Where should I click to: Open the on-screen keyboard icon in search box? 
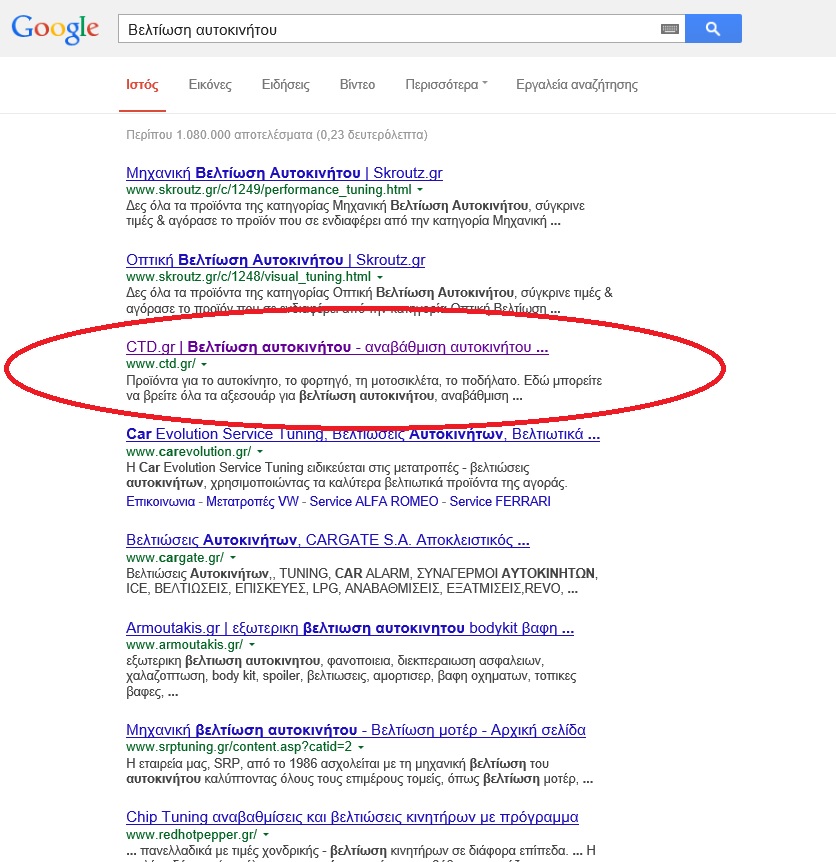[x=669, y=29]
